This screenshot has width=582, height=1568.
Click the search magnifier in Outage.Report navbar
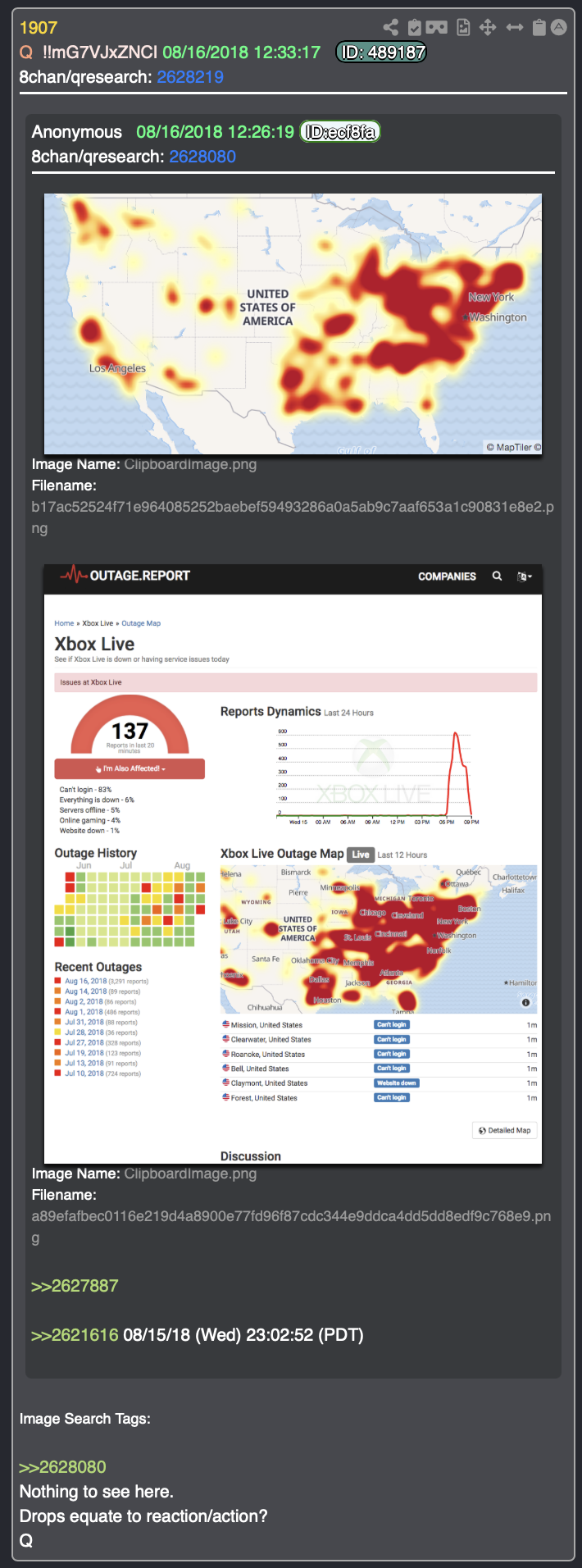[x=497, y=577]
